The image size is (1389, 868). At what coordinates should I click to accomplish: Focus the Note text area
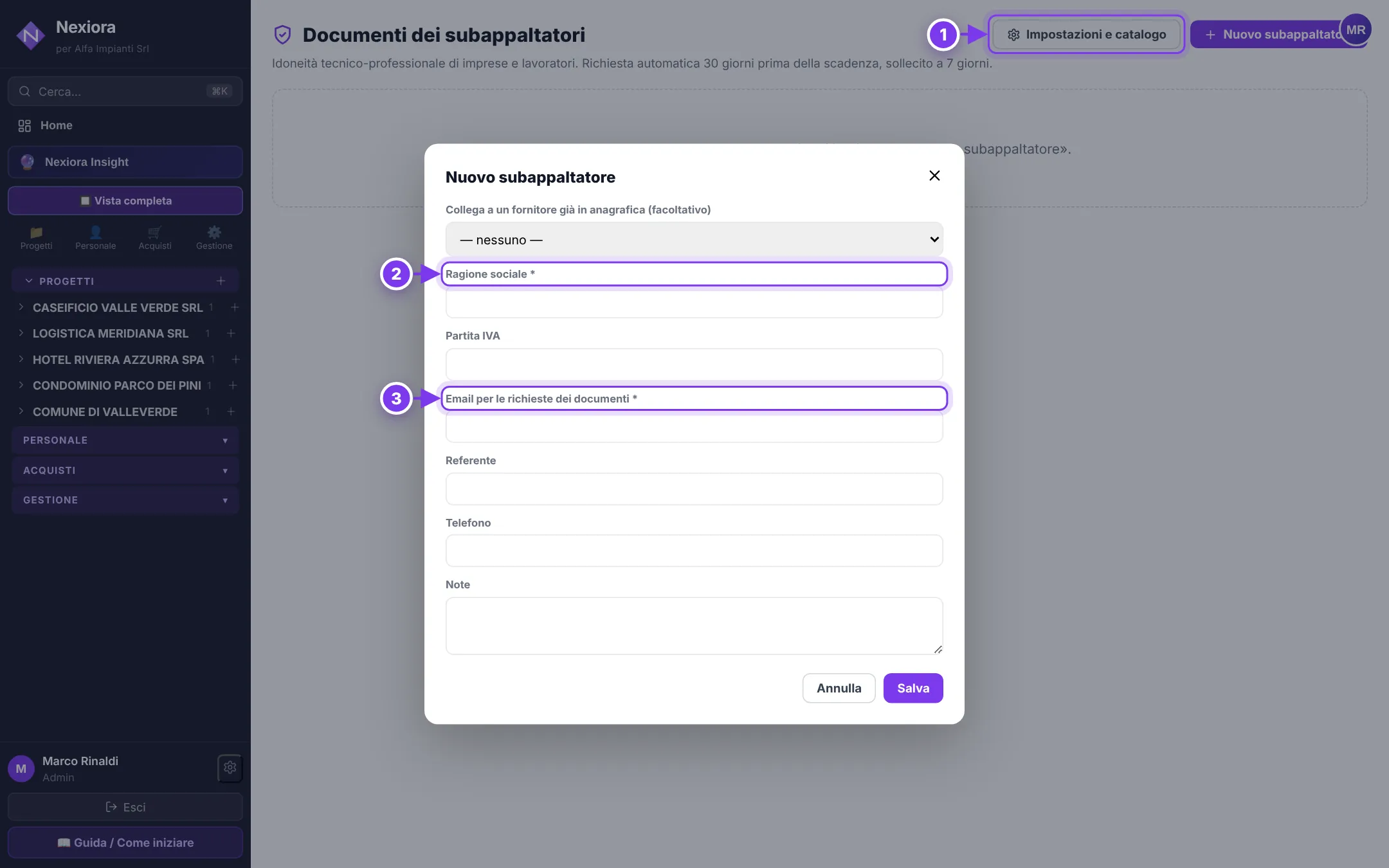(694, 626)
